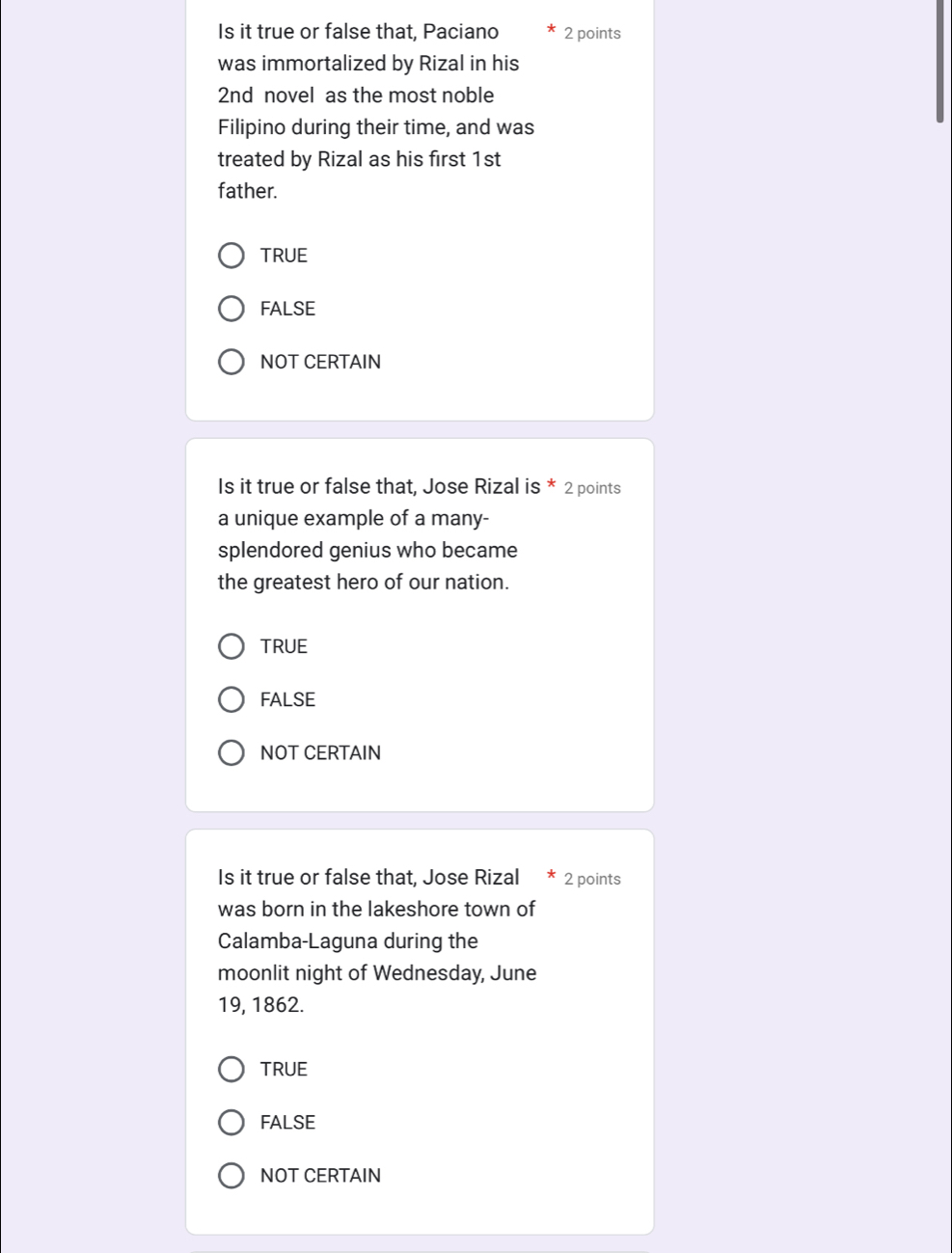Screen dimensions: 952x1253
Task: Click the vertical scrollbar thumb
Action: coord(939,60)
